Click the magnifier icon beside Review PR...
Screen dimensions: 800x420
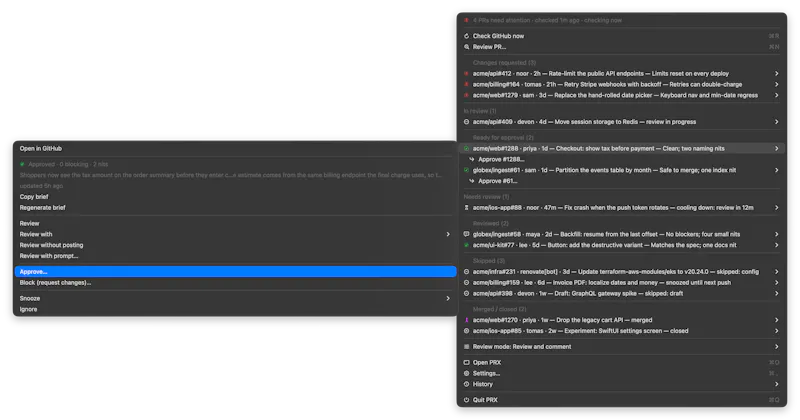tap(466, 47)
